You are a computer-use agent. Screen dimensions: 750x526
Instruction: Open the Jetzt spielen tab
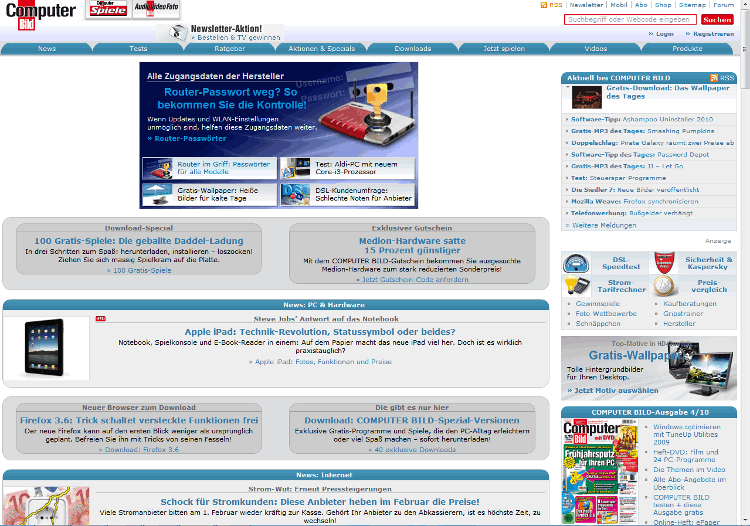coord(504,48)
